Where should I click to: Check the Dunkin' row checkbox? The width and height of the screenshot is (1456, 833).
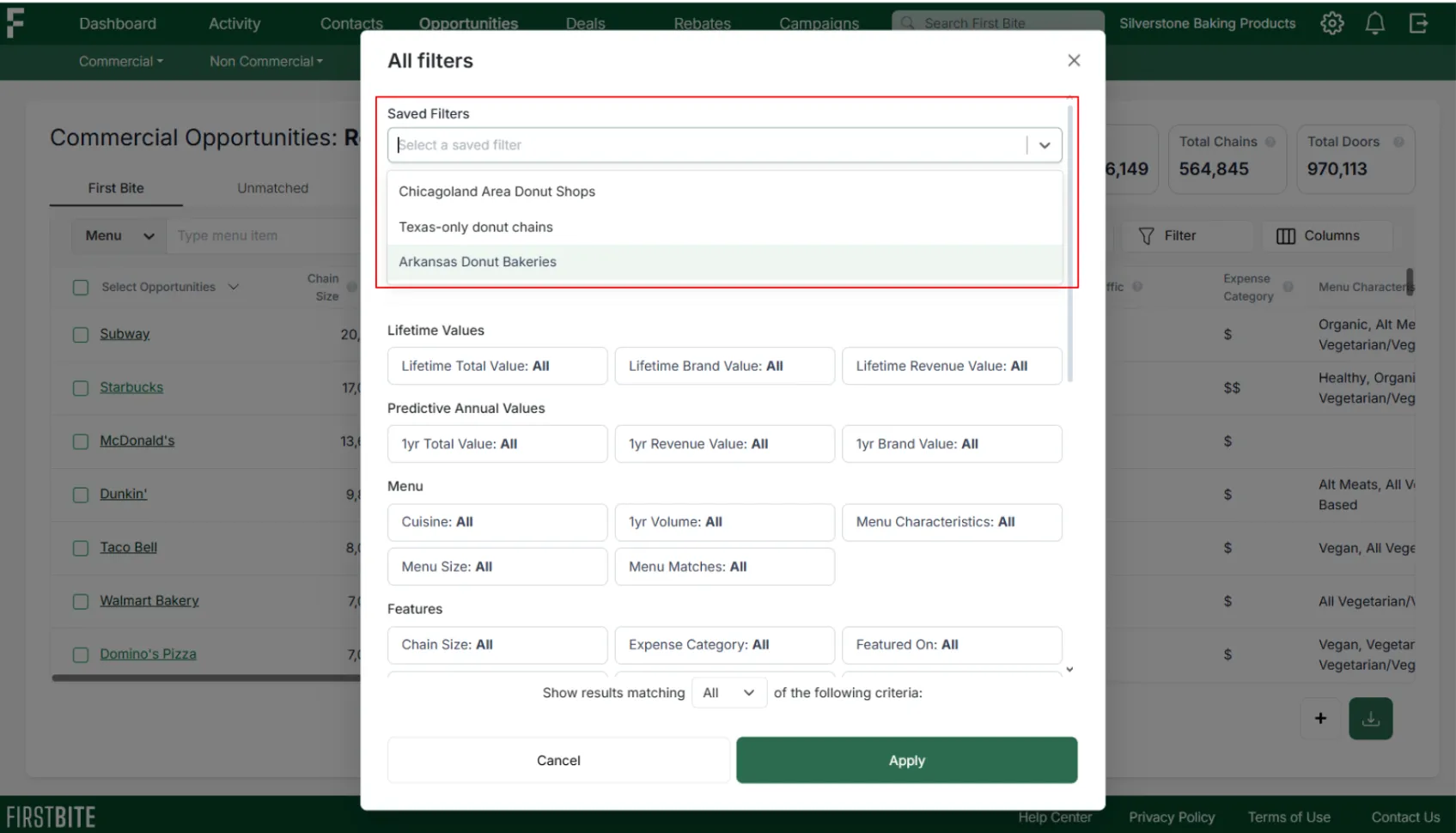coord(81,495)
